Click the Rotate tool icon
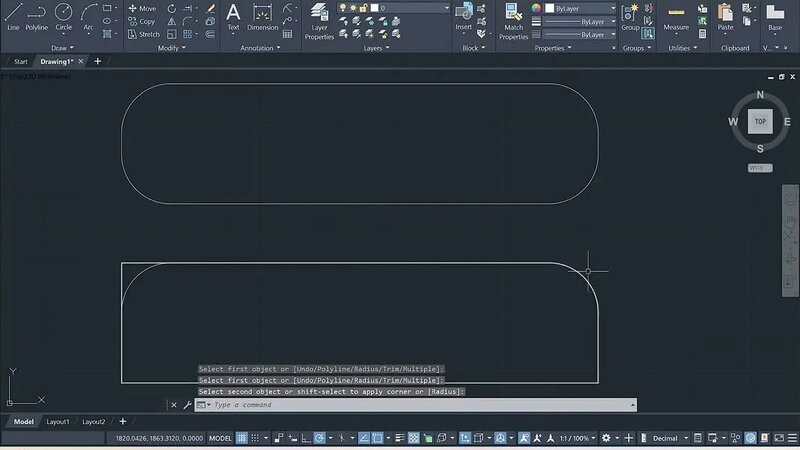Image resolution: width=800 pixels, height=450 pixels. point(172,8)
